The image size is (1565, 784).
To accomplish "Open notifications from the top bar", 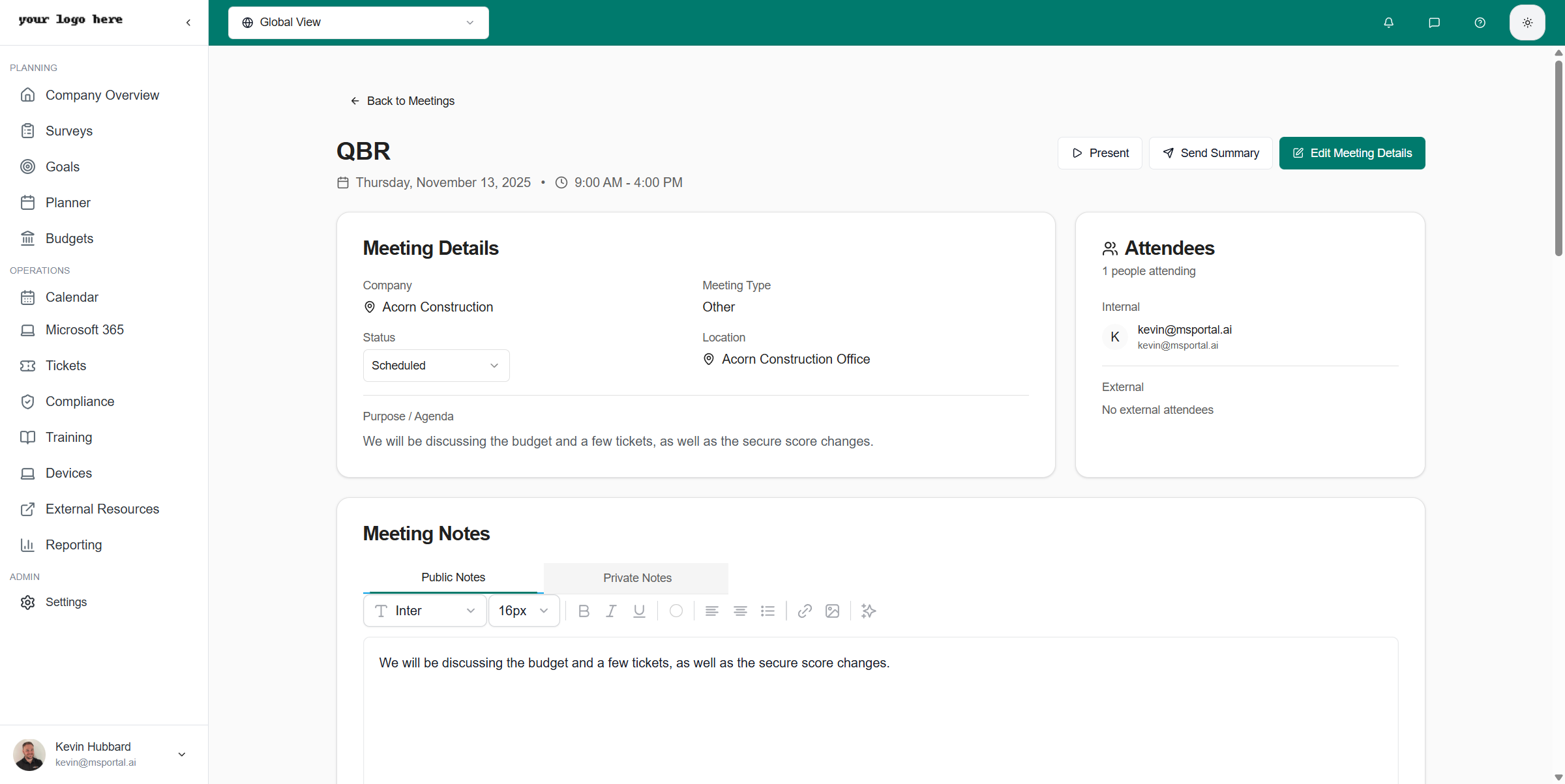I will 1388,22.
